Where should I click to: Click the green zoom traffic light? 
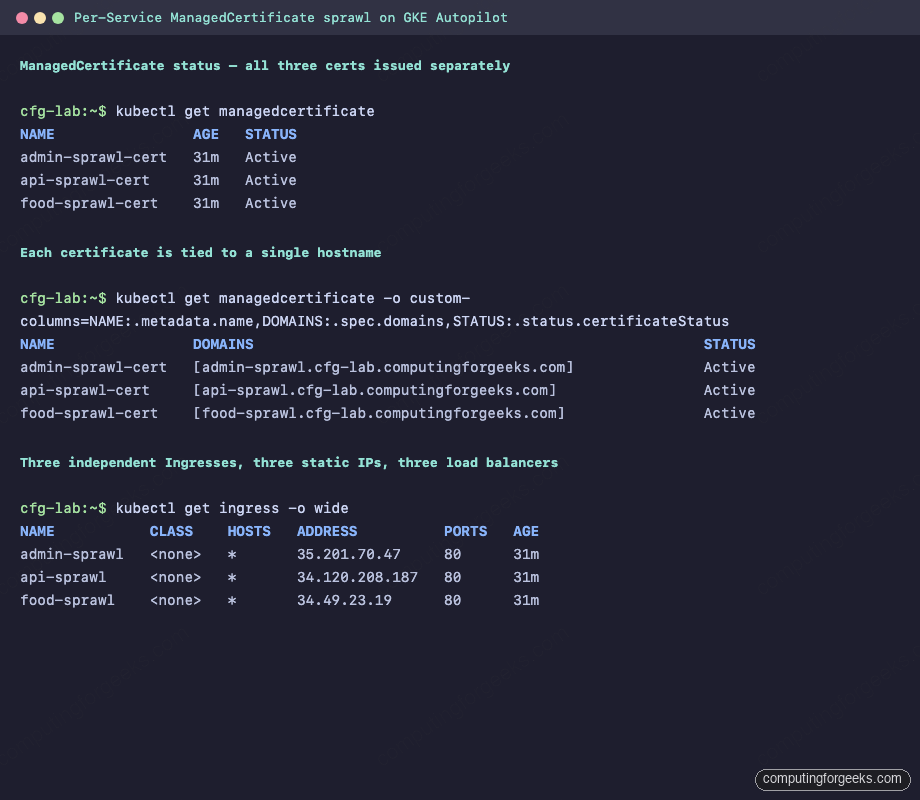coord(56,17)
